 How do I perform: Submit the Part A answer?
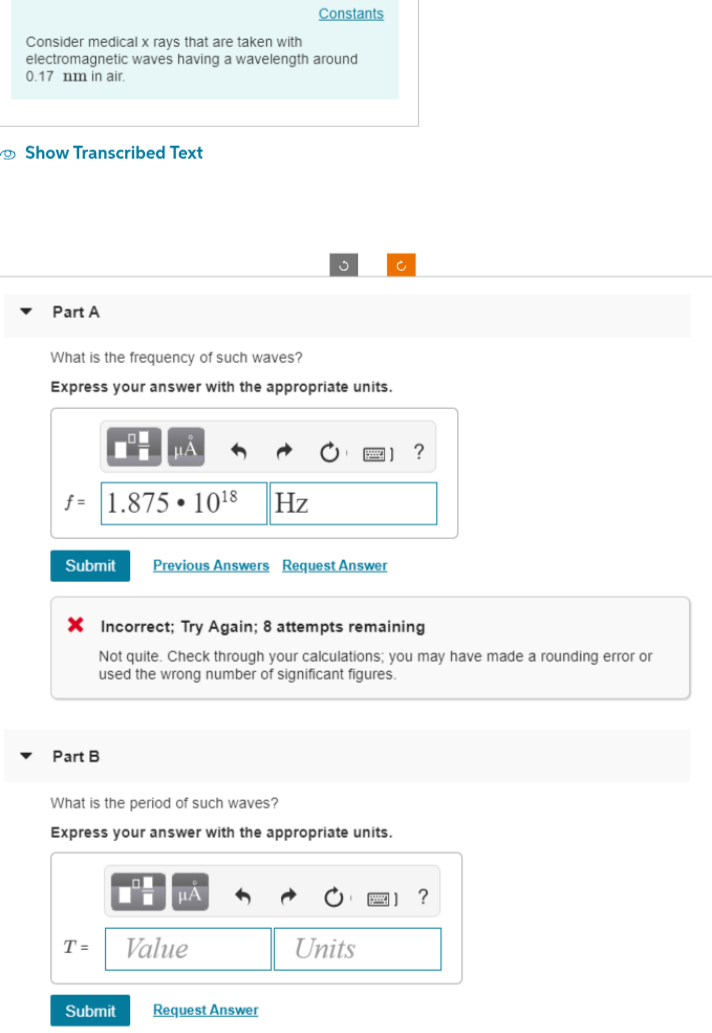90,566
